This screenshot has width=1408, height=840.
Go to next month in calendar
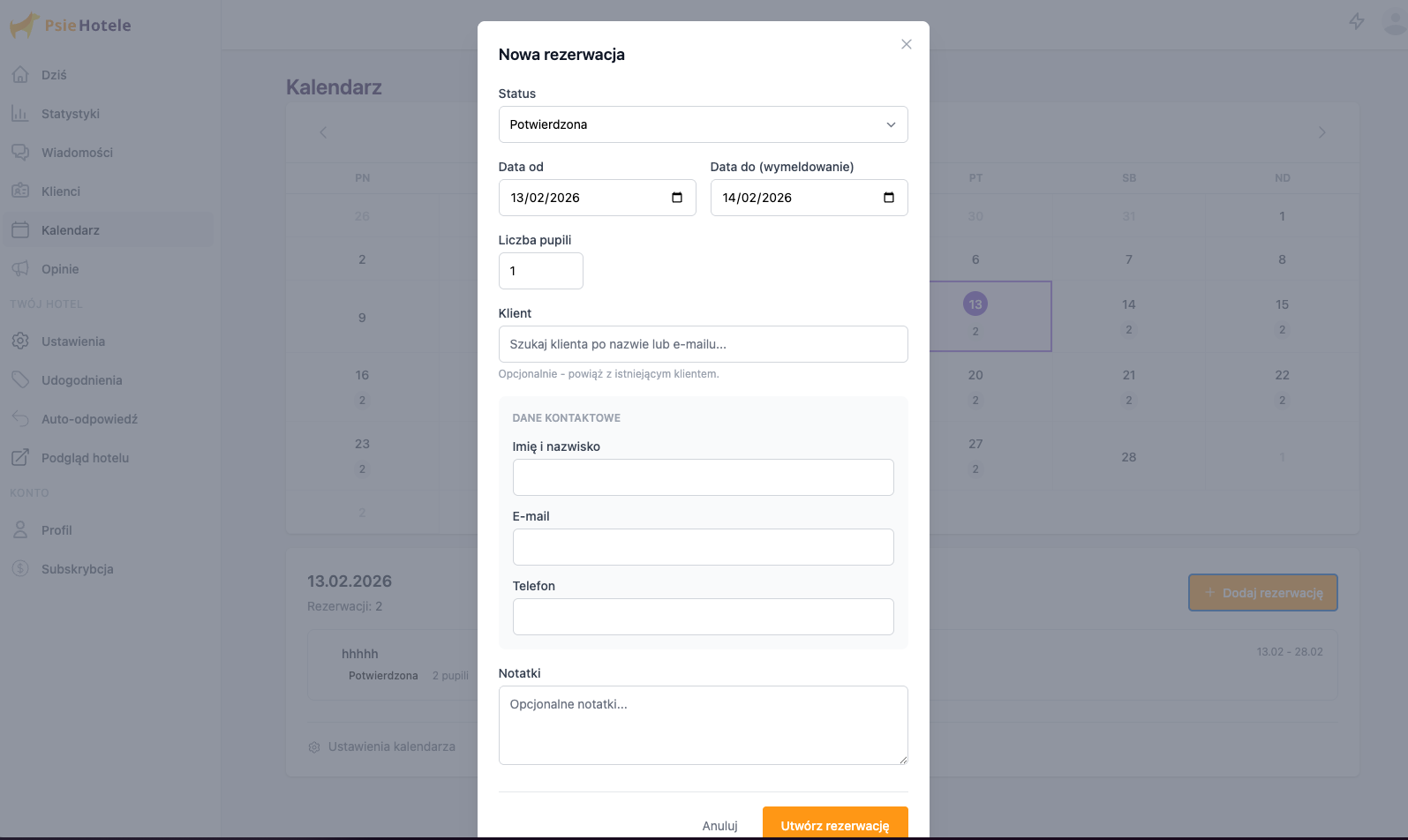tap(1321, 132)
